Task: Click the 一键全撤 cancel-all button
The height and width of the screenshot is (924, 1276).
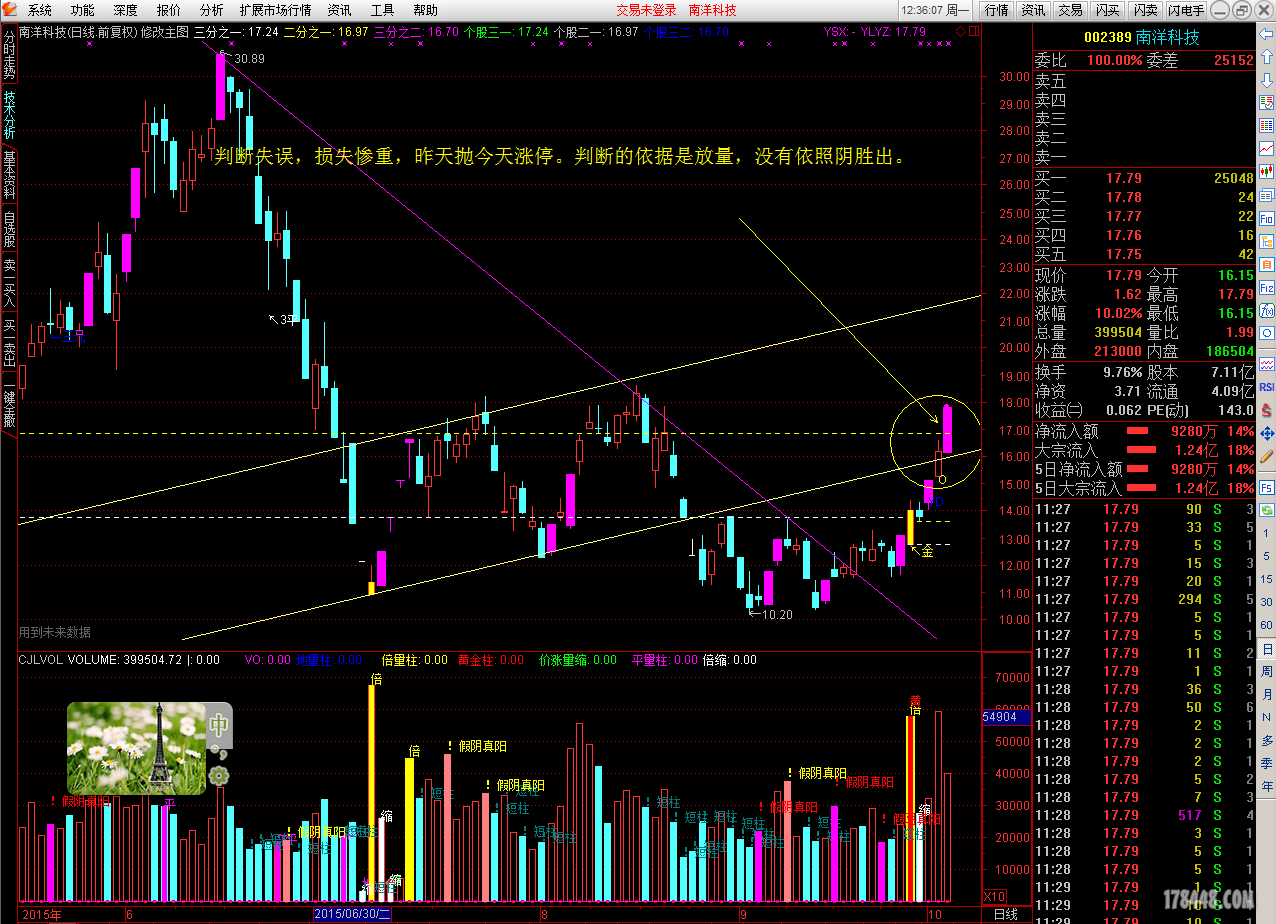Action: [x=9, y=405]
